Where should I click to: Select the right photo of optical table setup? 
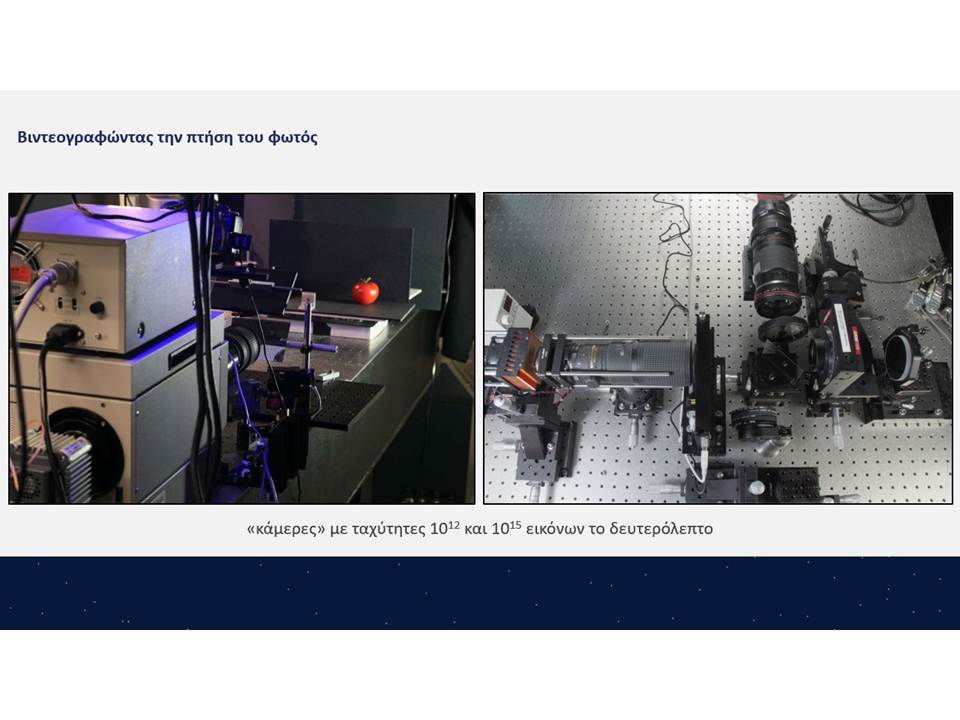pyautogui.click(x=718, y=348)
